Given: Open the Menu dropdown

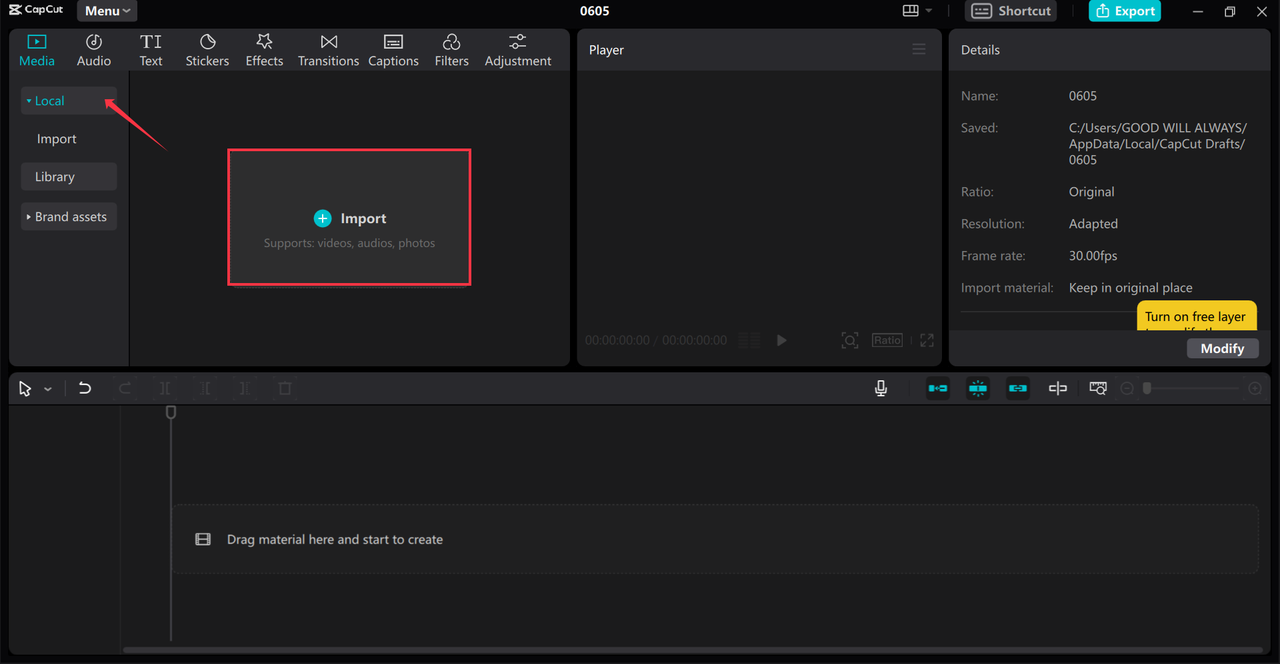Looking at the screenshot, I should pyautogui.click(x=107, y=11).
